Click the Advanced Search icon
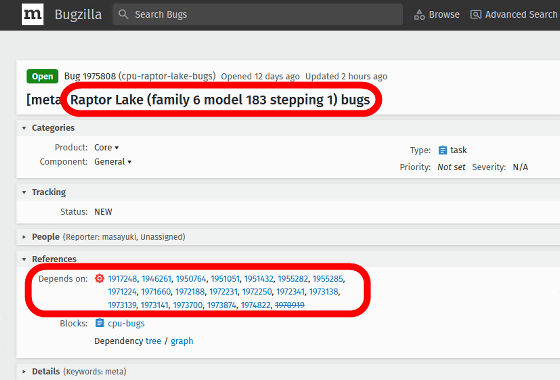The height and width of the screenshot is (380, 560). click(x=475, y=15)
